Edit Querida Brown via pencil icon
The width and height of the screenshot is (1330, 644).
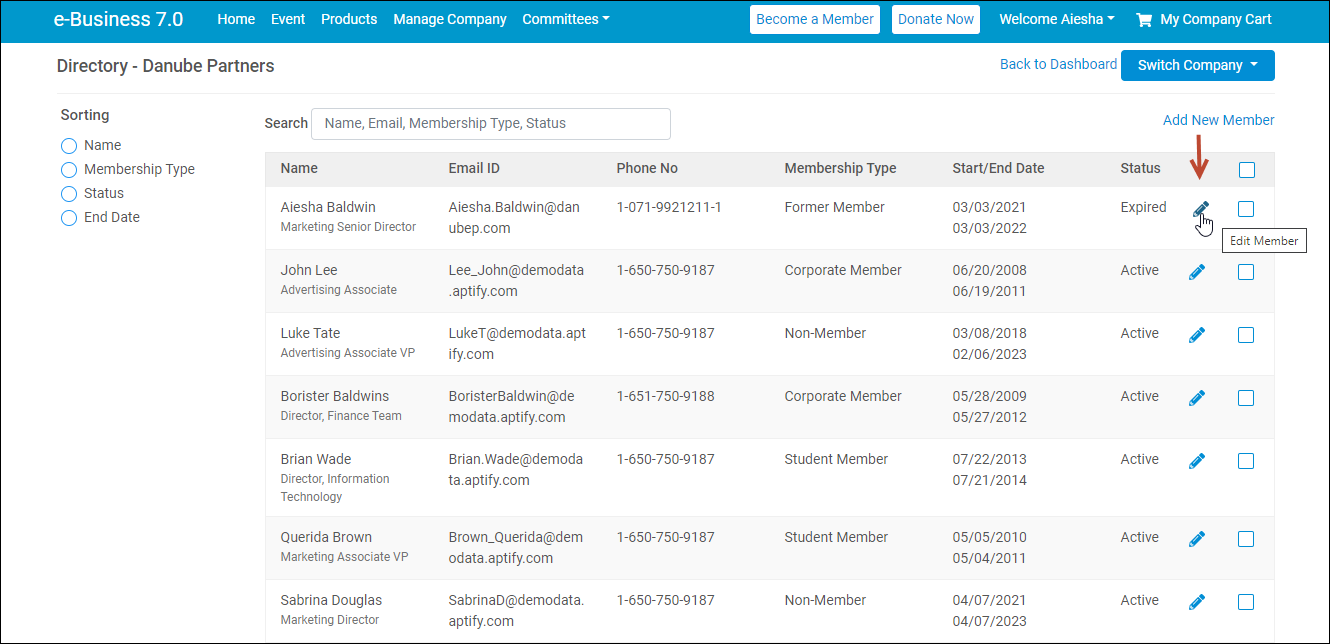tap(1197, 539)
